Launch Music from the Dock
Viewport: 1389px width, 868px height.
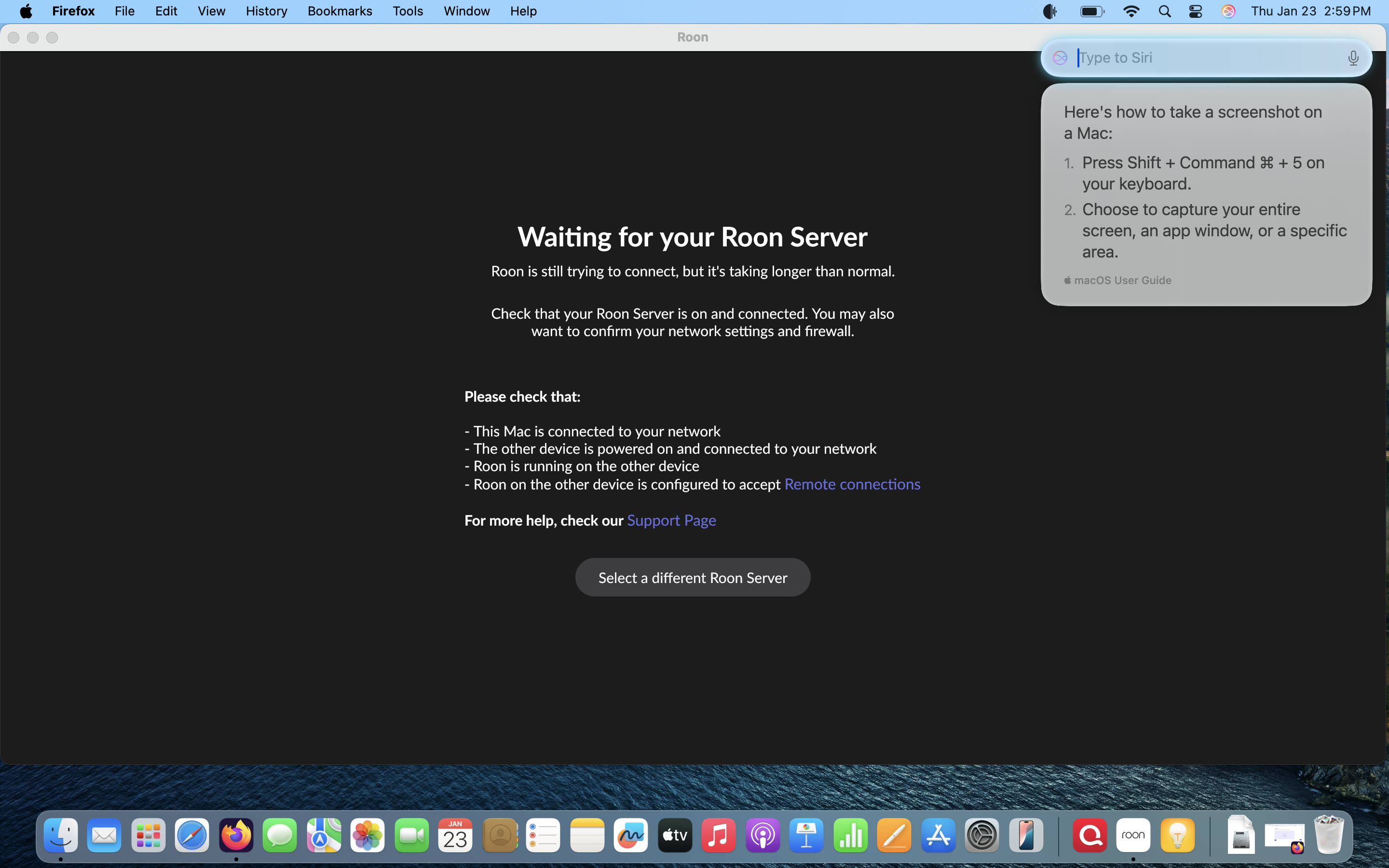[x=719, y=835]
